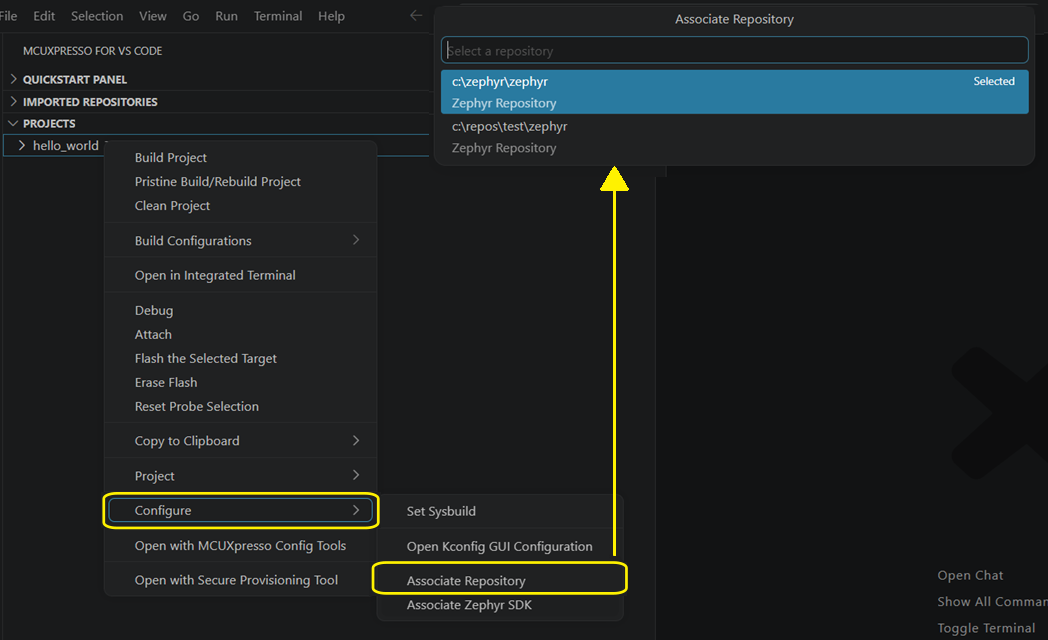Click the Open Chat shortcut text

970,575
